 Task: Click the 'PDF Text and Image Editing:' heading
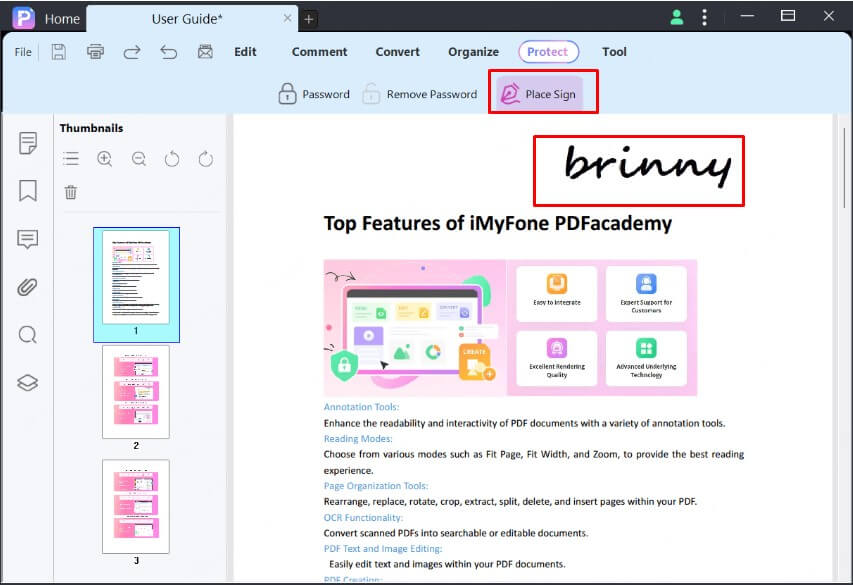(x=383, y=549)
